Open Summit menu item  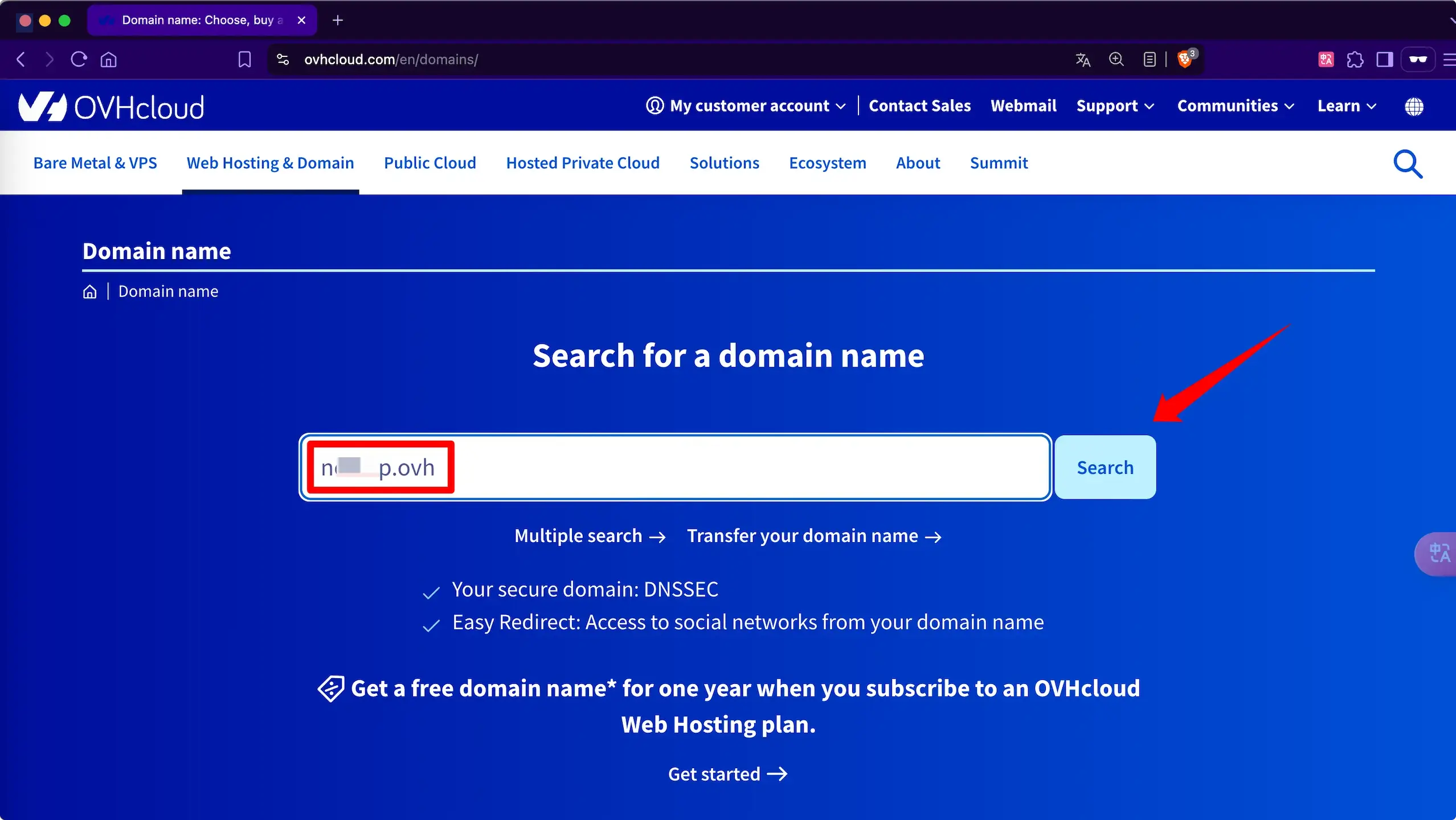tap(999, 163)
